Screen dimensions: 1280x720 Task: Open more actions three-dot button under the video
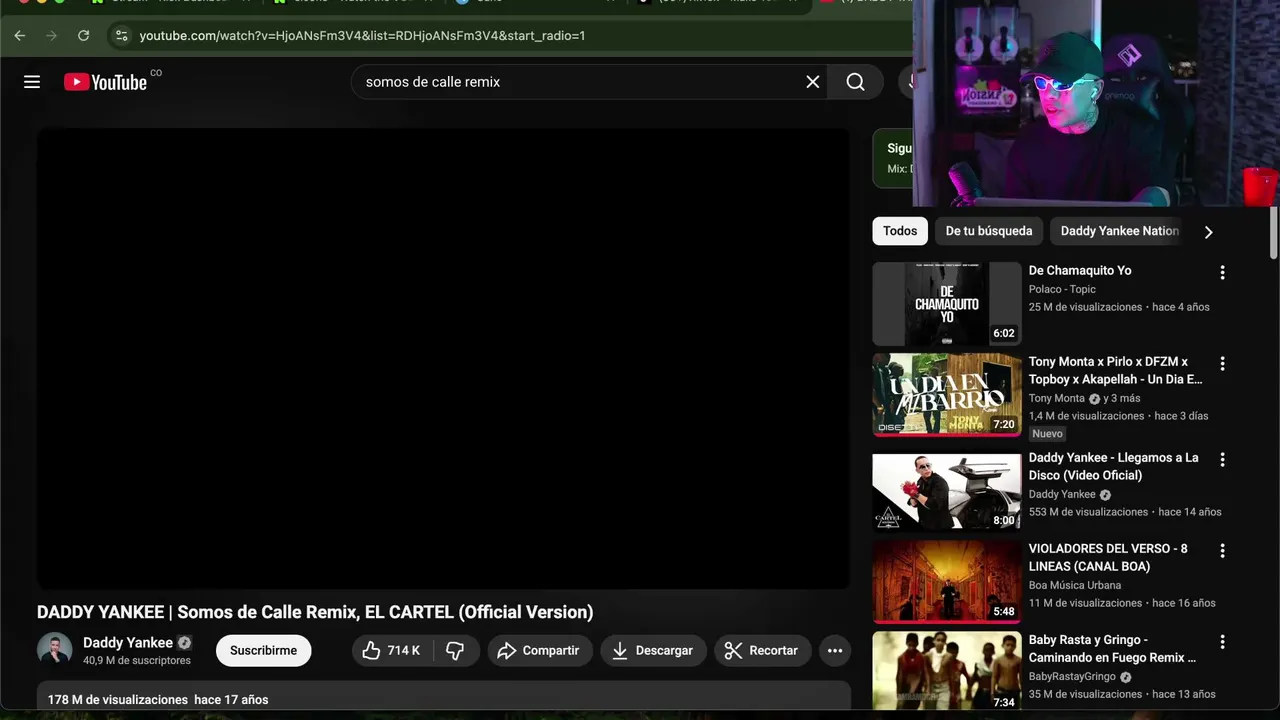(835, 651)
